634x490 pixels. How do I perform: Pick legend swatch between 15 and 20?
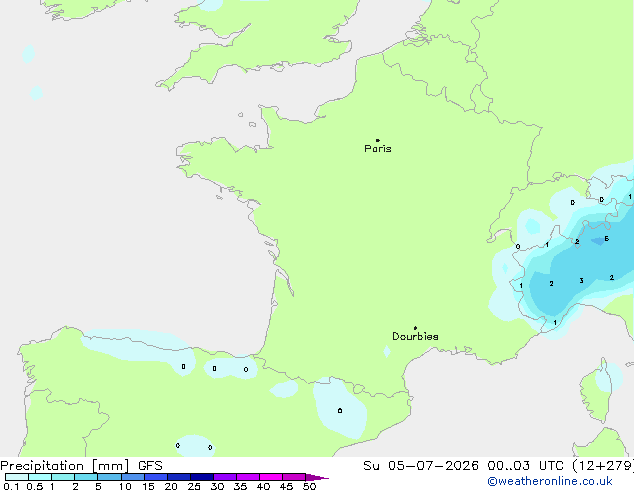pyautogui.click(x=156, y=477)
